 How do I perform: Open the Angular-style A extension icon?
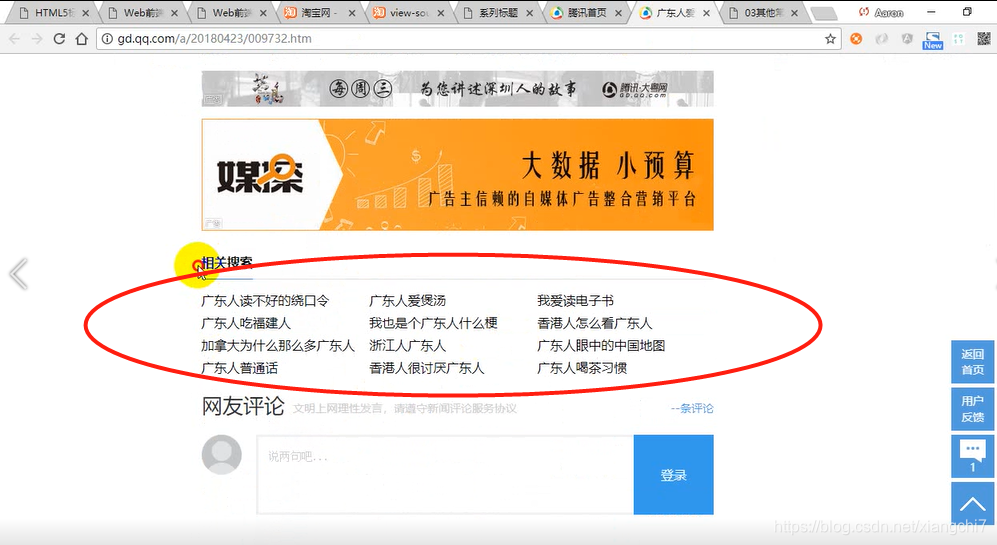tap(907, 39)
